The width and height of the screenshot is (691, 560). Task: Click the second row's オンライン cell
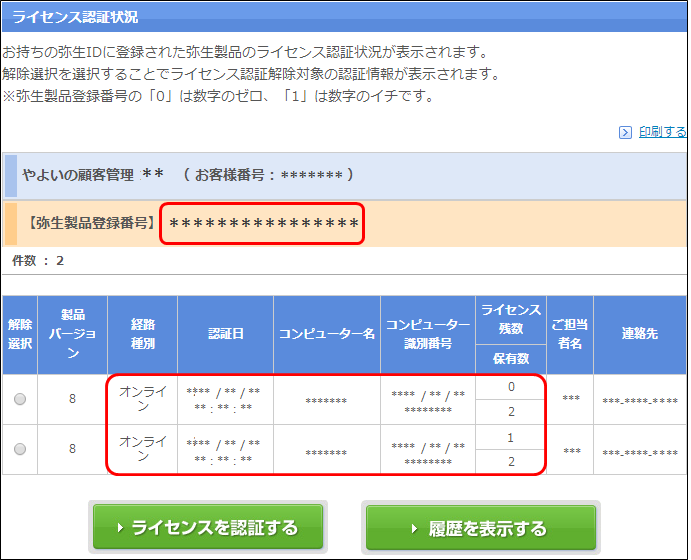142,449
